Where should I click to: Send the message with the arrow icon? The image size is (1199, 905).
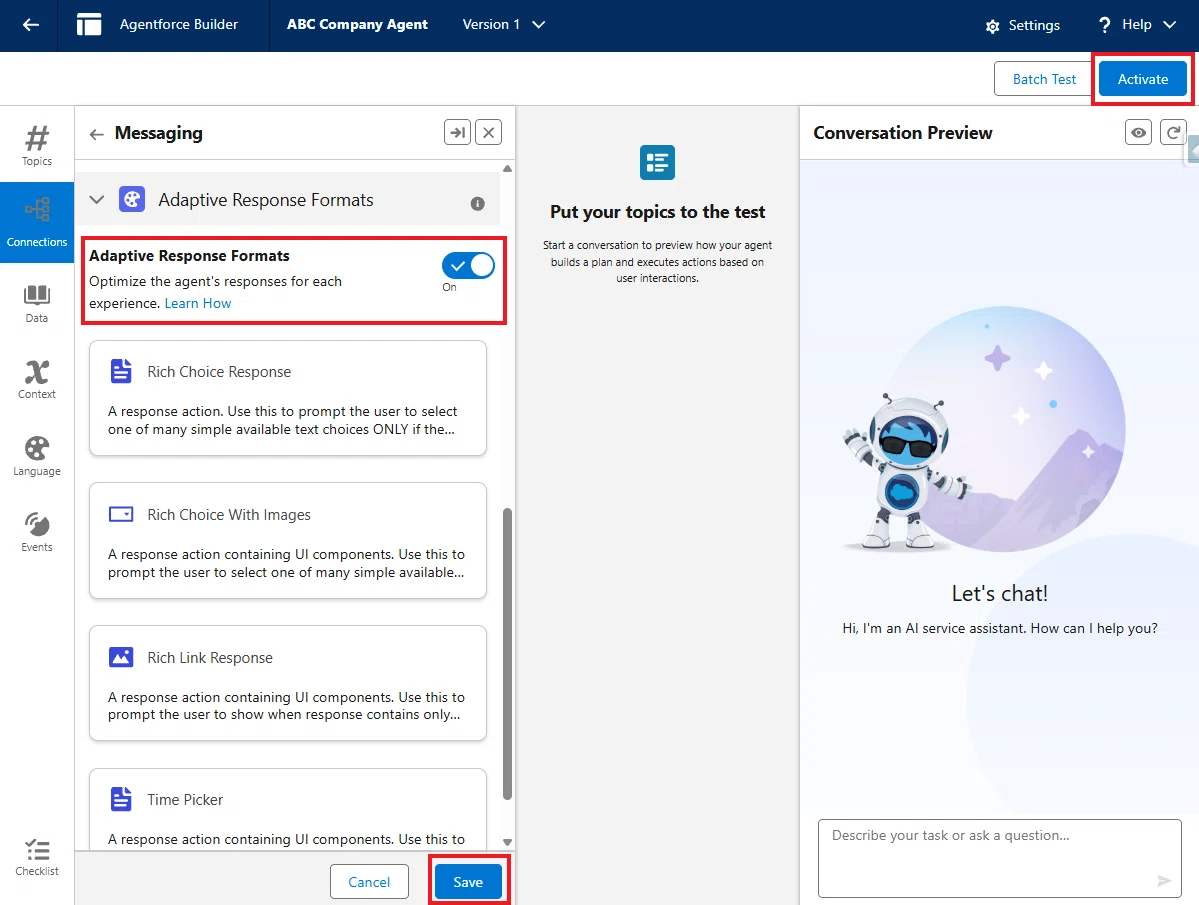pos(1164,881)
